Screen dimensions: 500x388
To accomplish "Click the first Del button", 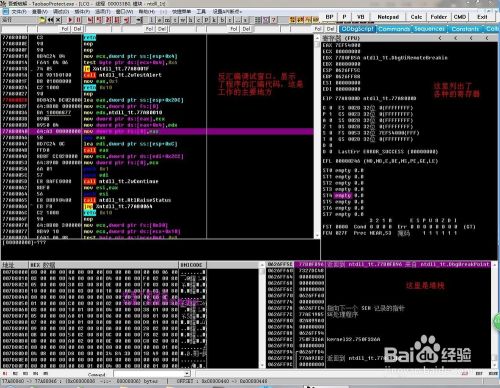I will click(x=77, y=29).
